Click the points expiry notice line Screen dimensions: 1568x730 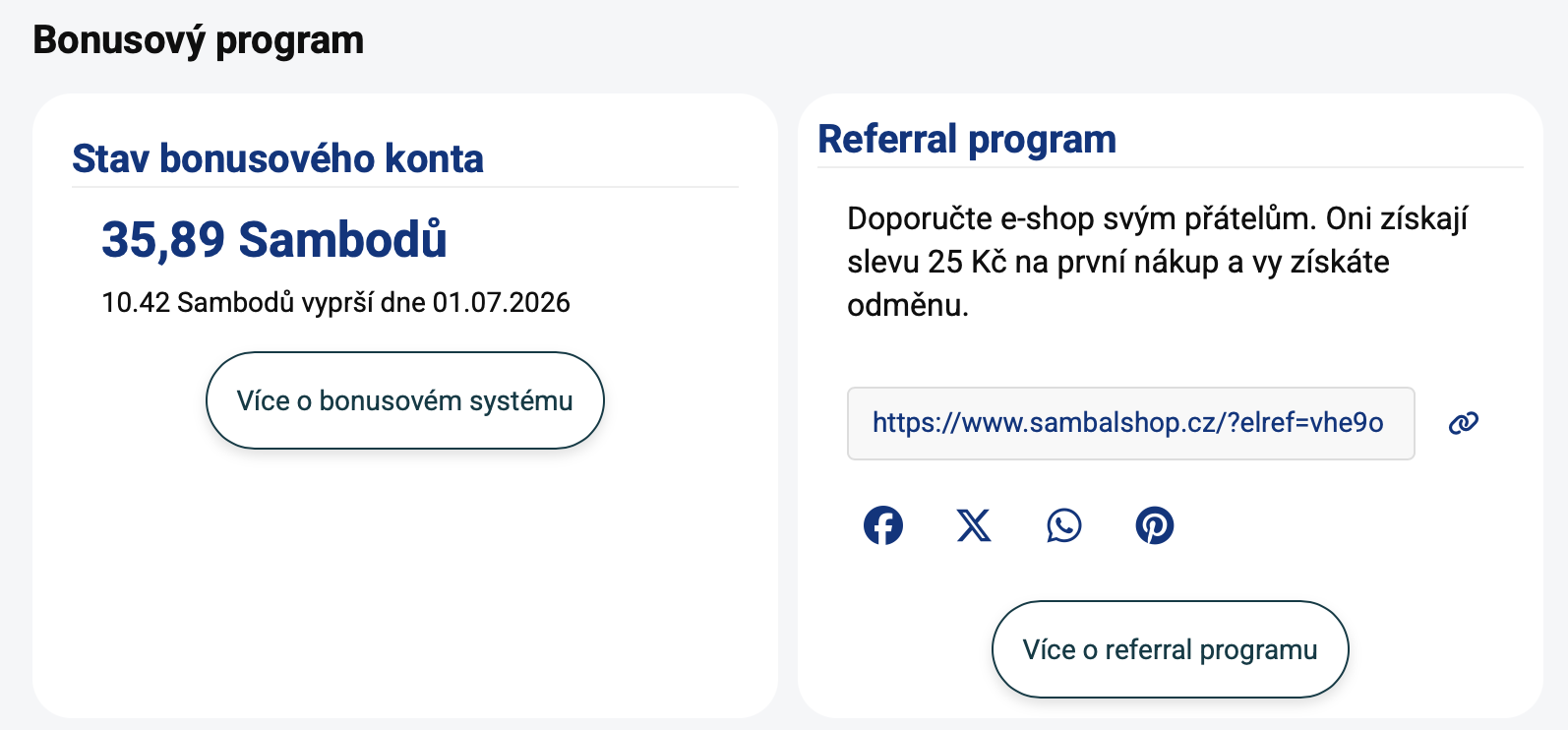point(335,302)
